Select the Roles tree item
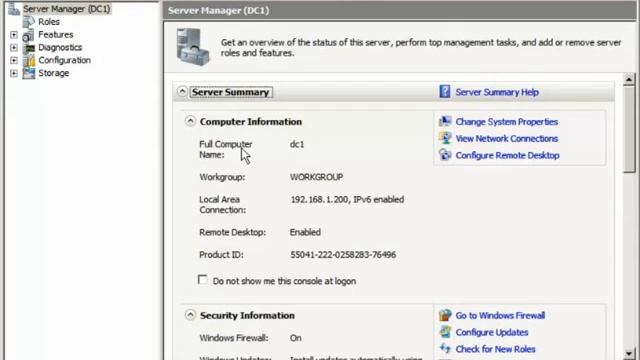 49,22
